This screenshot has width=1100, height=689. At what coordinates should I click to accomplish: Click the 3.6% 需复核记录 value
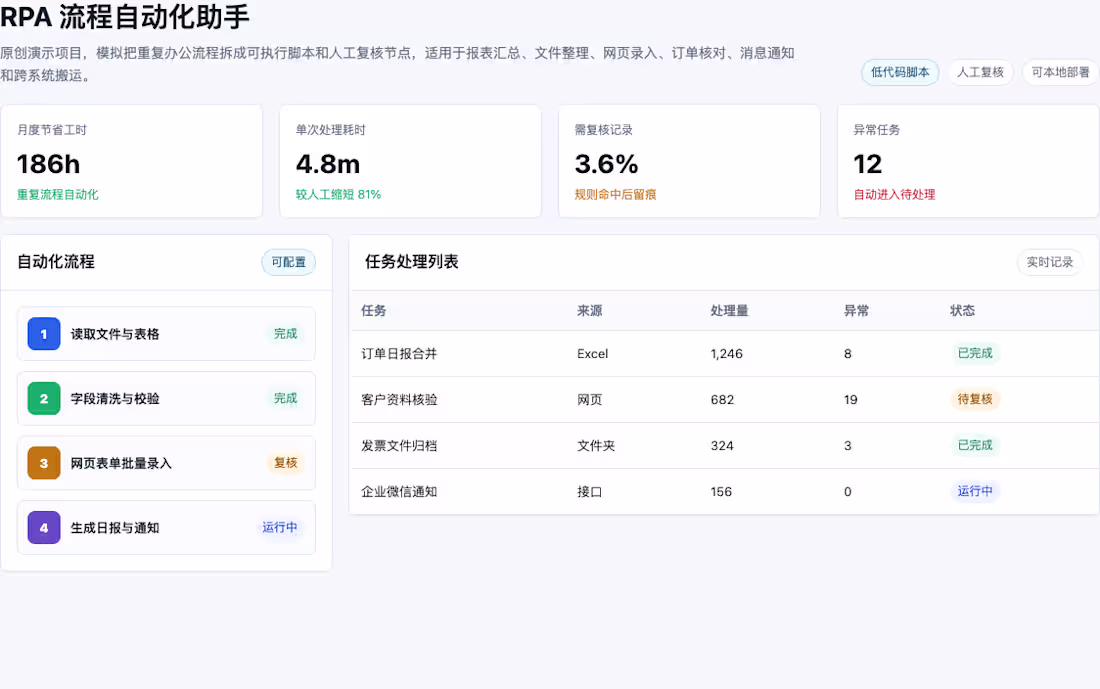pyautogui.click(x=606, y=164)
